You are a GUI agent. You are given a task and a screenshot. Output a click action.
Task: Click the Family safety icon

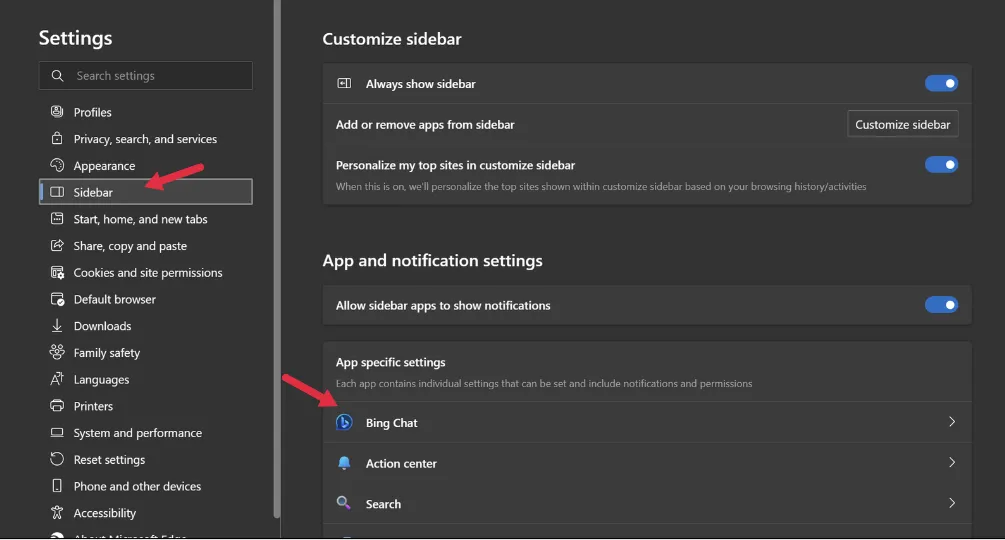click(x=57, y=352)
